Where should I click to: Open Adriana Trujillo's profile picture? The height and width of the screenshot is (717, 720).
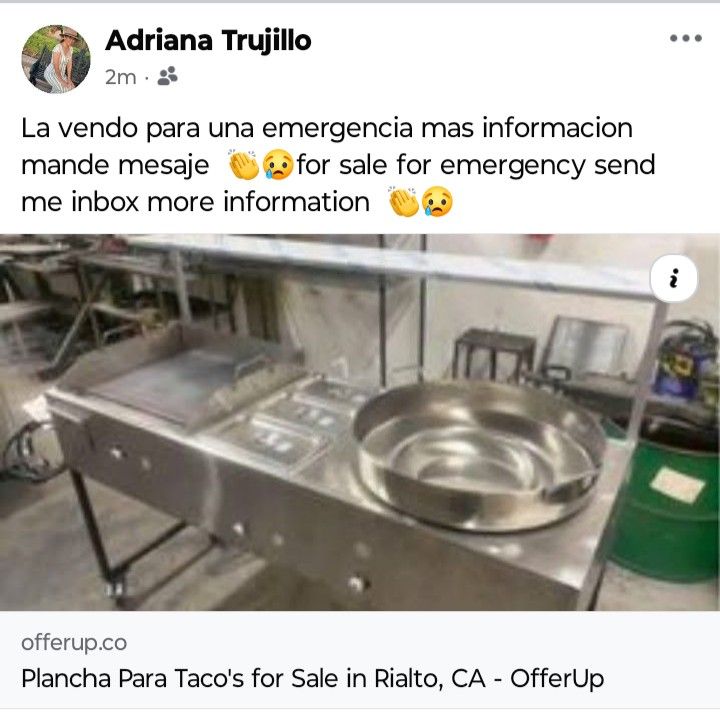[56, 59]
